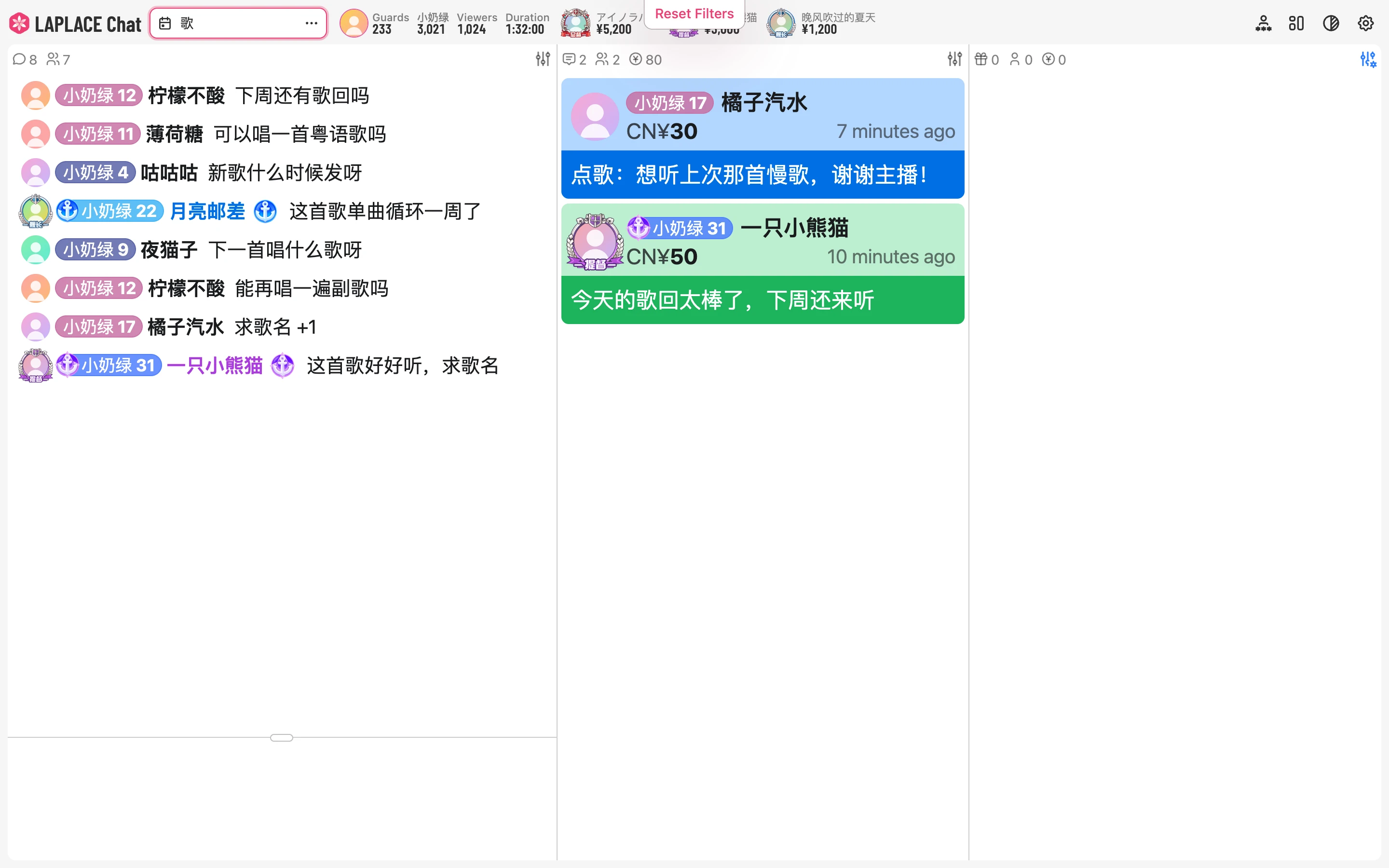
Task: Click the chat users count icon
Action: click(x=53, y=59)
